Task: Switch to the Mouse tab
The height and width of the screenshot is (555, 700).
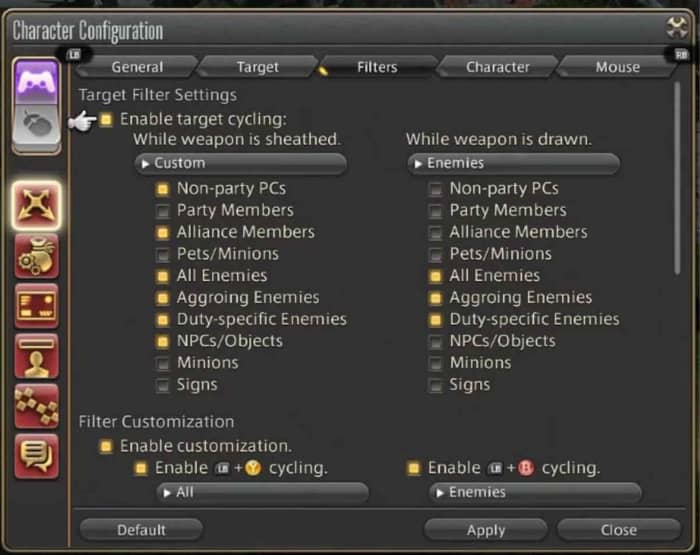Action: [x=617, y=67]
